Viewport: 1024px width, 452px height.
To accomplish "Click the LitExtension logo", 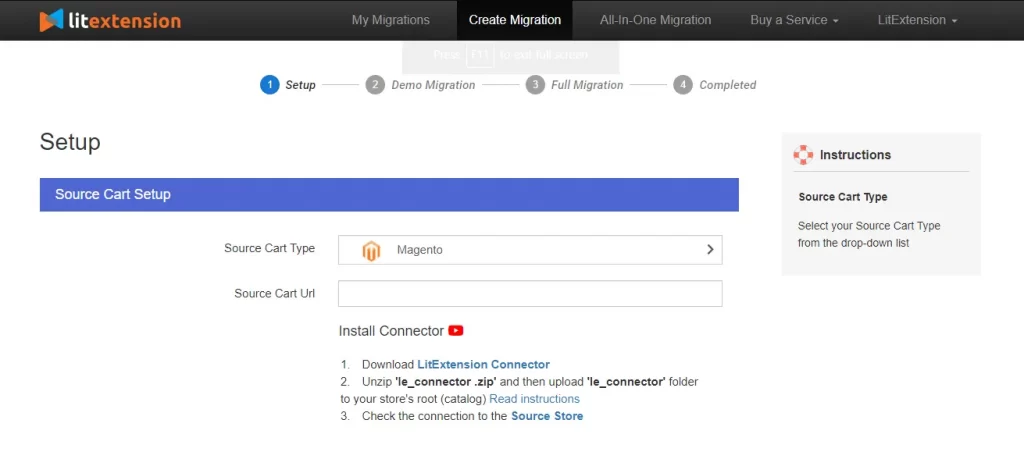I will point(110,20).
